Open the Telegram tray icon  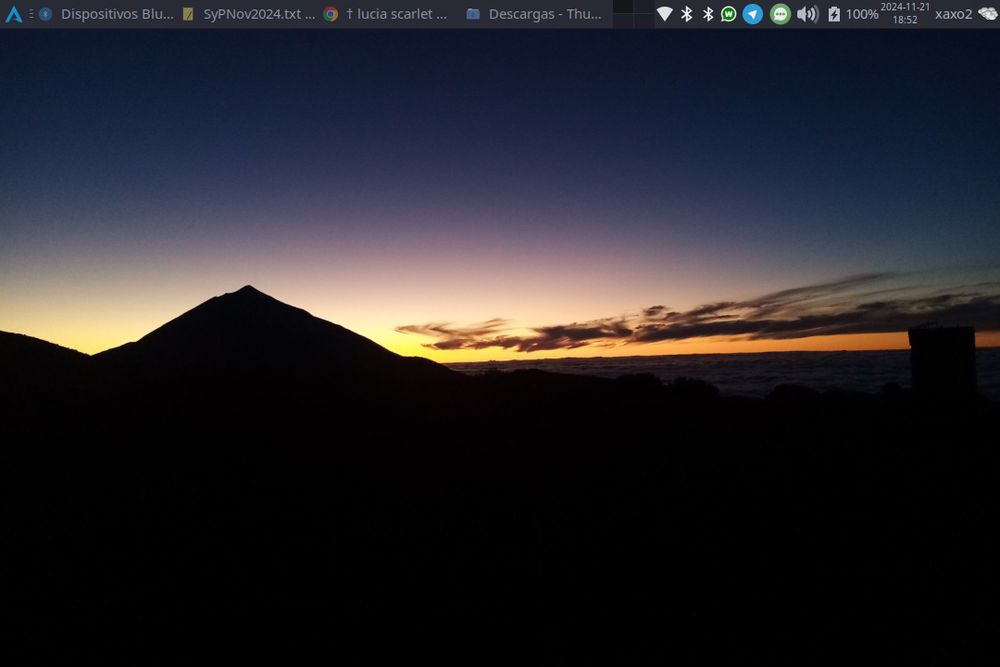tap(753, 13)
